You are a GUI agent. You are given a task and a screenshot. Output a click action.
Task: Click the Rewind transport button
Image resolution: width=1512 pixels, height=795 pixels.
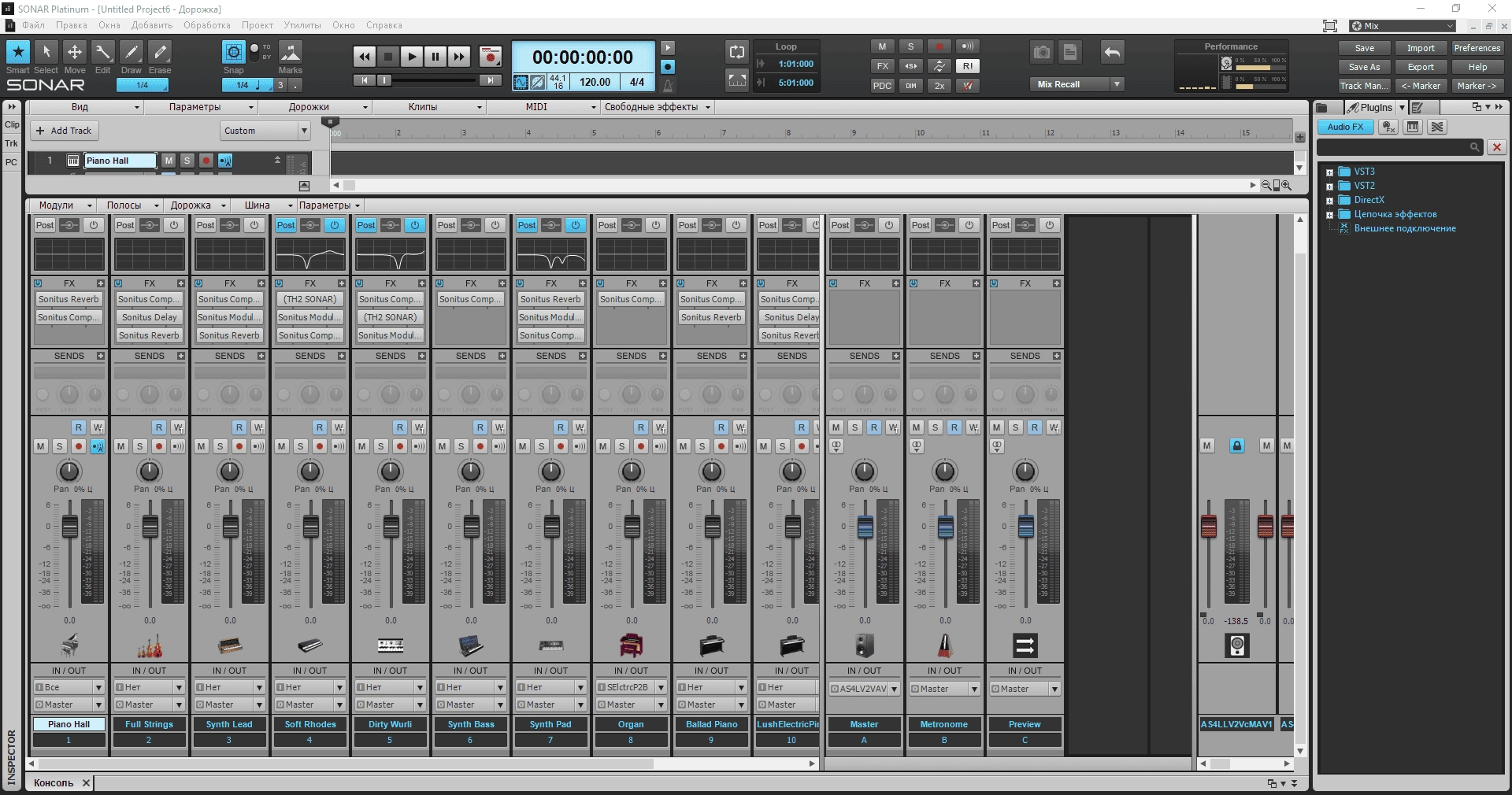[364, 57]
